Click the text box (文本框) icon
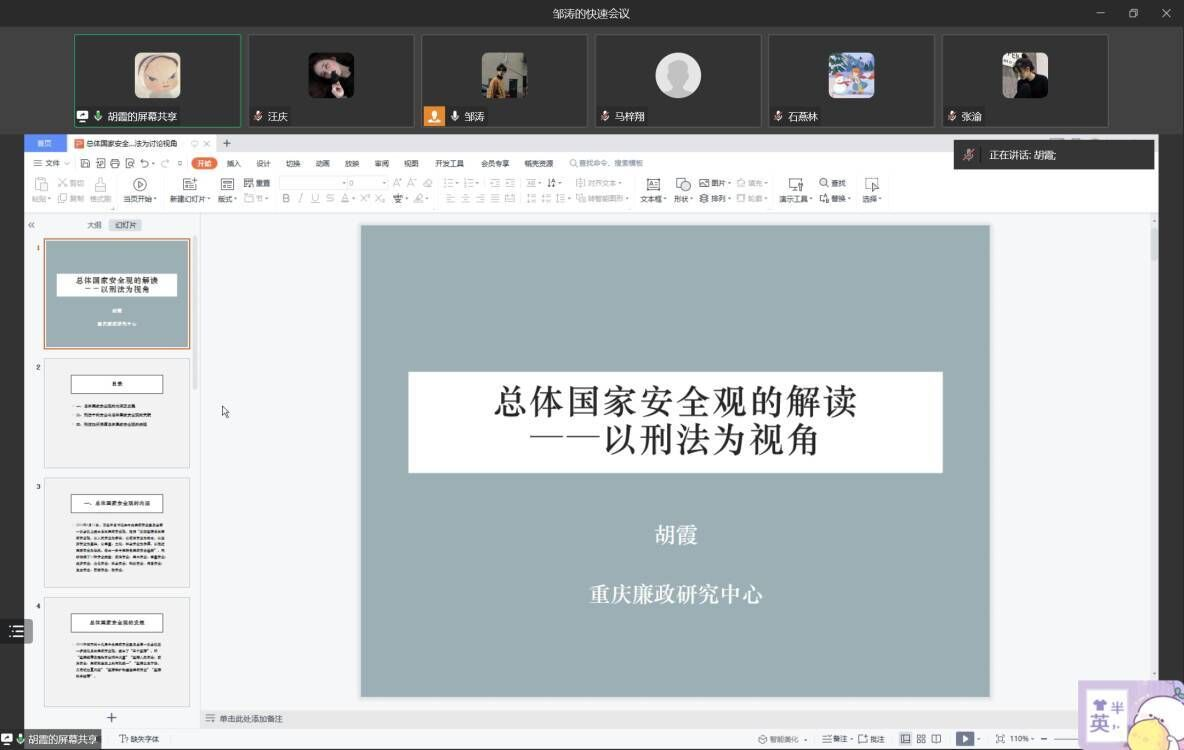 (x=653, y=184)
